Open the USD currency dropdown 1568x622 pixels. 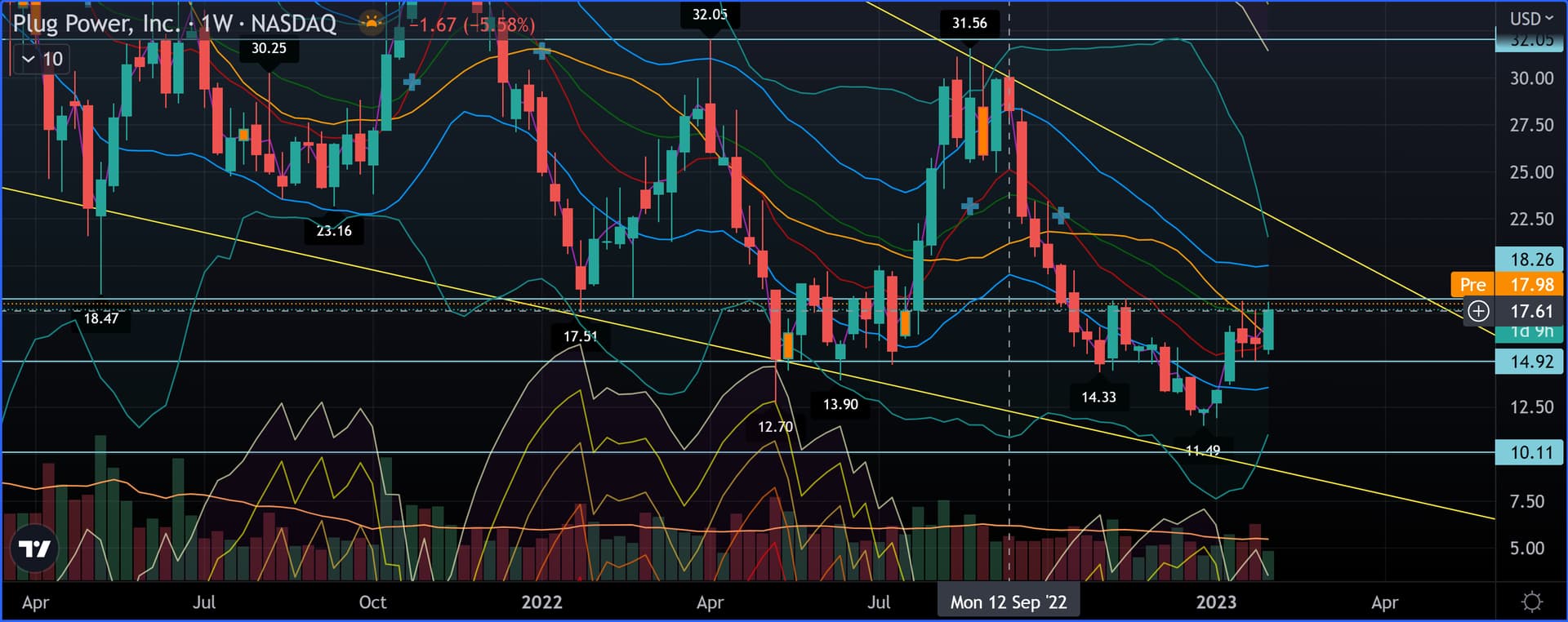point(1530,18)
